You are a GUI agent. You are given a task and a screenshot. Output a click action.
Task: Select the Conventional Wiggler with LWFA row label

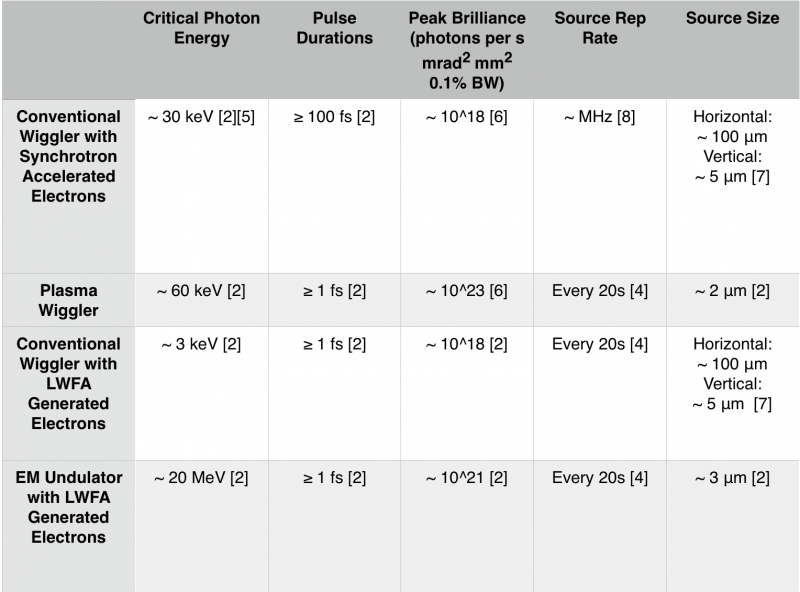click(68, 384)
